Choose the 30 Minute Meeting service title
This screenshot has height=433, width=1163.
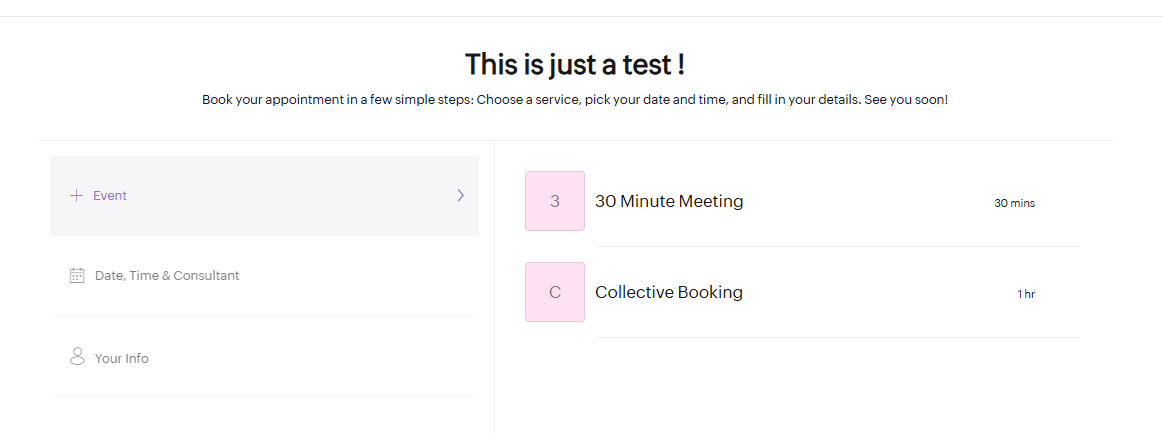[x=669, y=201]
